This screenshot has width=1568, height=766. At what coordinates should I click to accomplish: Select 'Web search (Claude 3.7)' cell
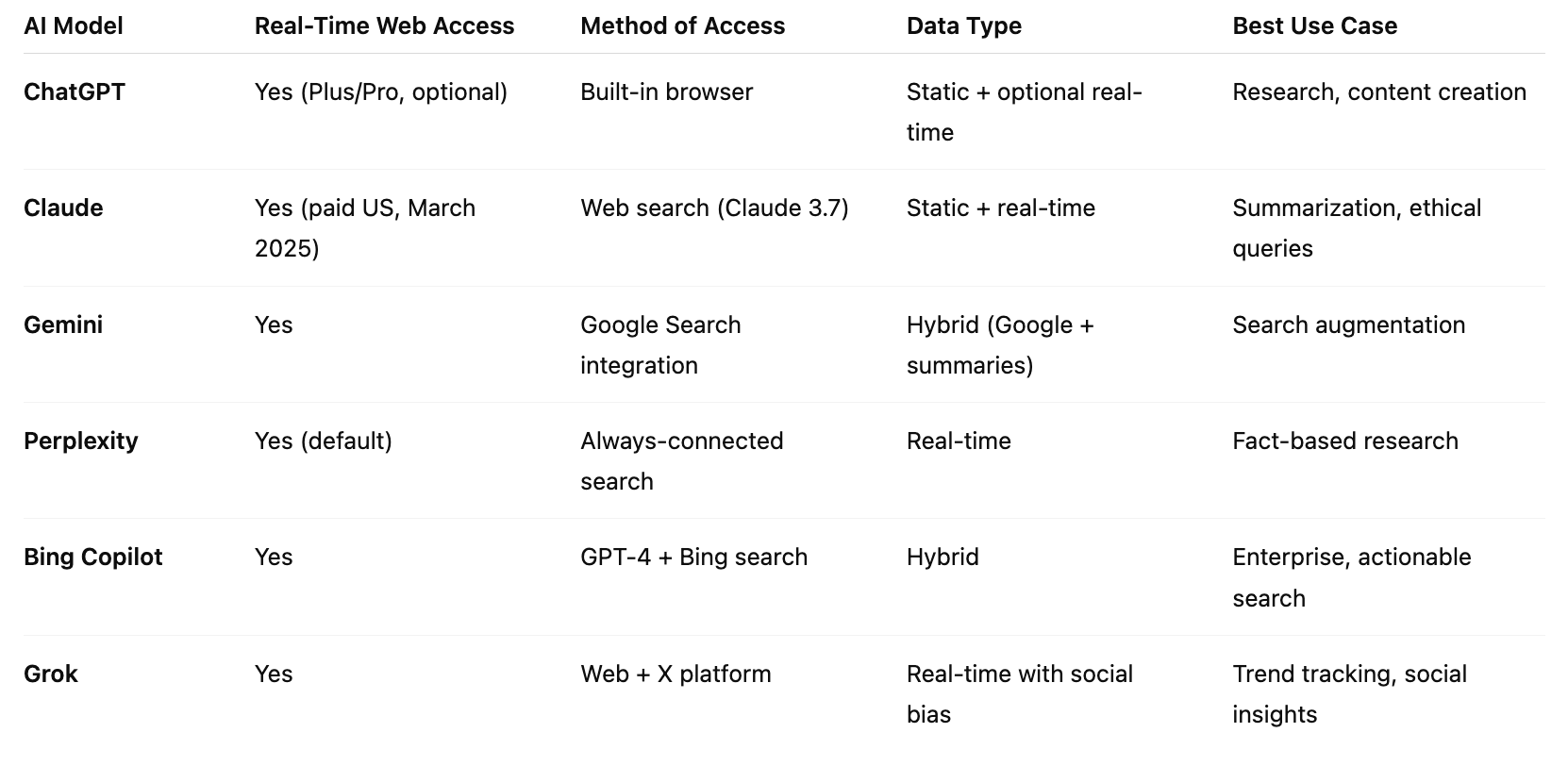pyautogui.click(x=714, y=208)
